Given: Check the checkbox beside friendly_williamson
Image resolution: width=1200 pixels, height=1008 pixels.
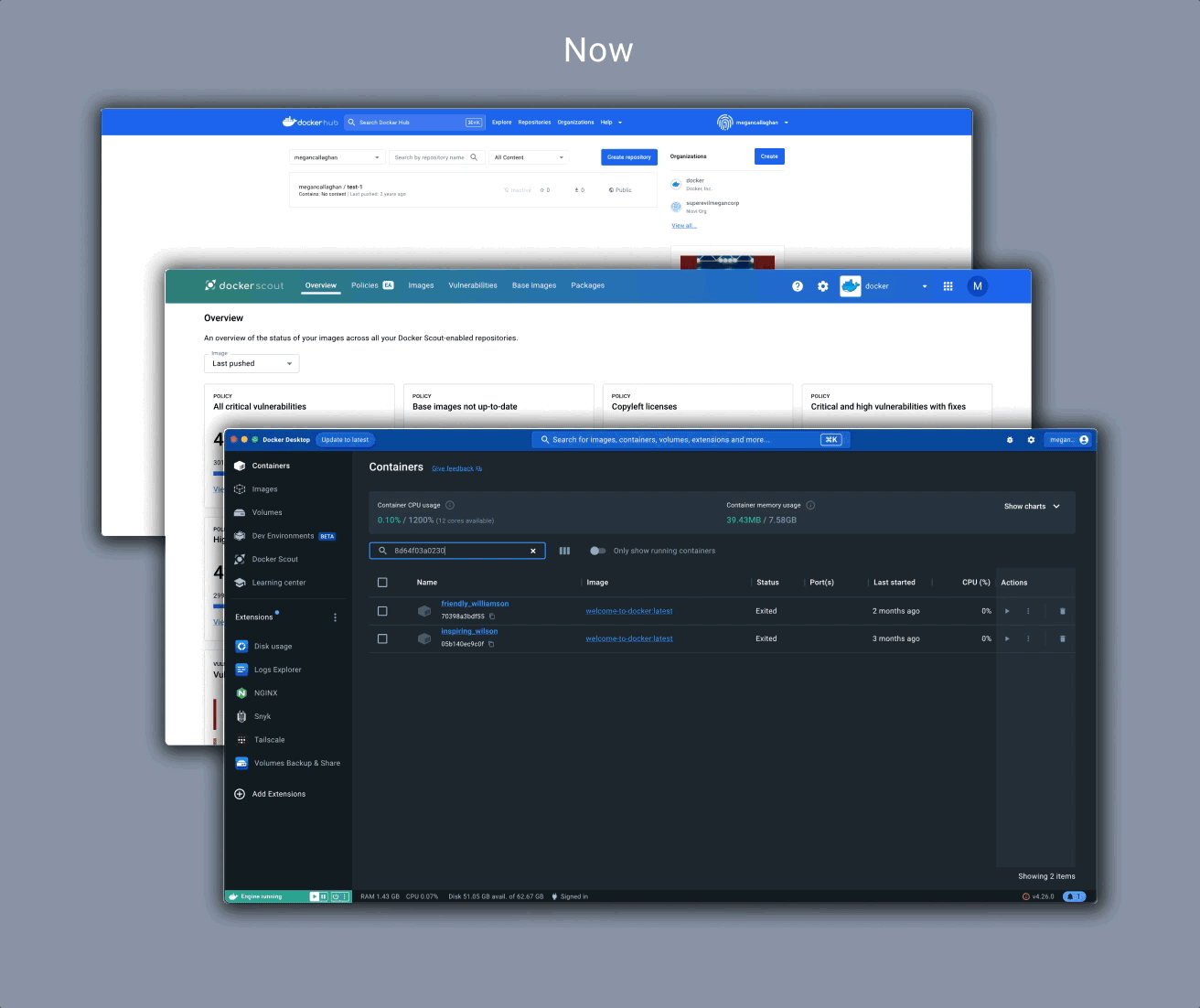Looking at the screenshot, I should (382, 611).
